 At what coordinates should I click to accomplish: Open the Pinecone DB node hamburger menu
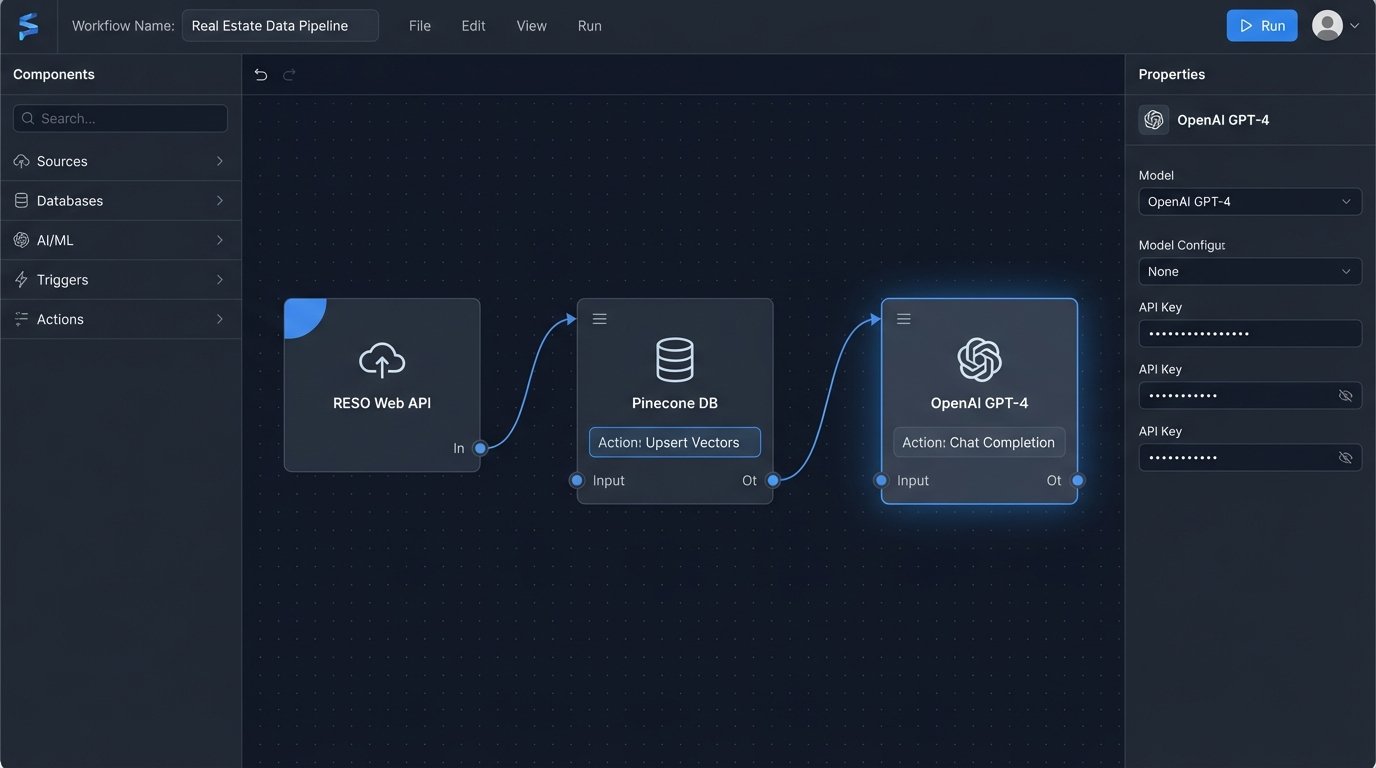(x=599, y=319)
